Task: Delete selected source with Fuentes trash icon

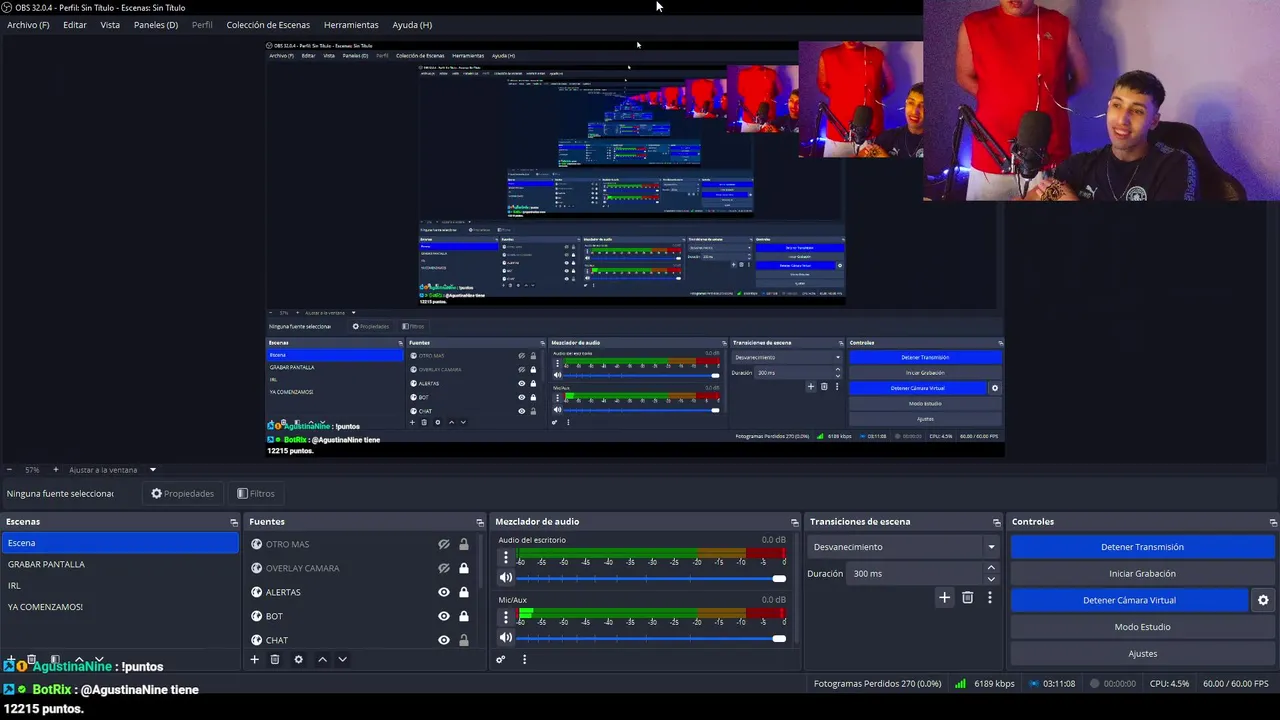Action: (x=275, y=659)
